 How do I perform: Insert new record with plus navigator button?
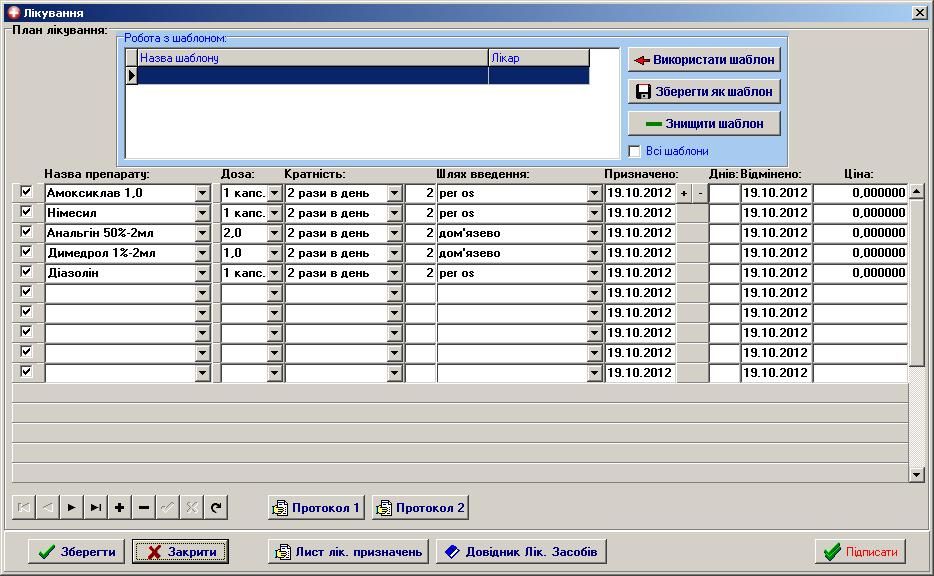coord(120,507)
